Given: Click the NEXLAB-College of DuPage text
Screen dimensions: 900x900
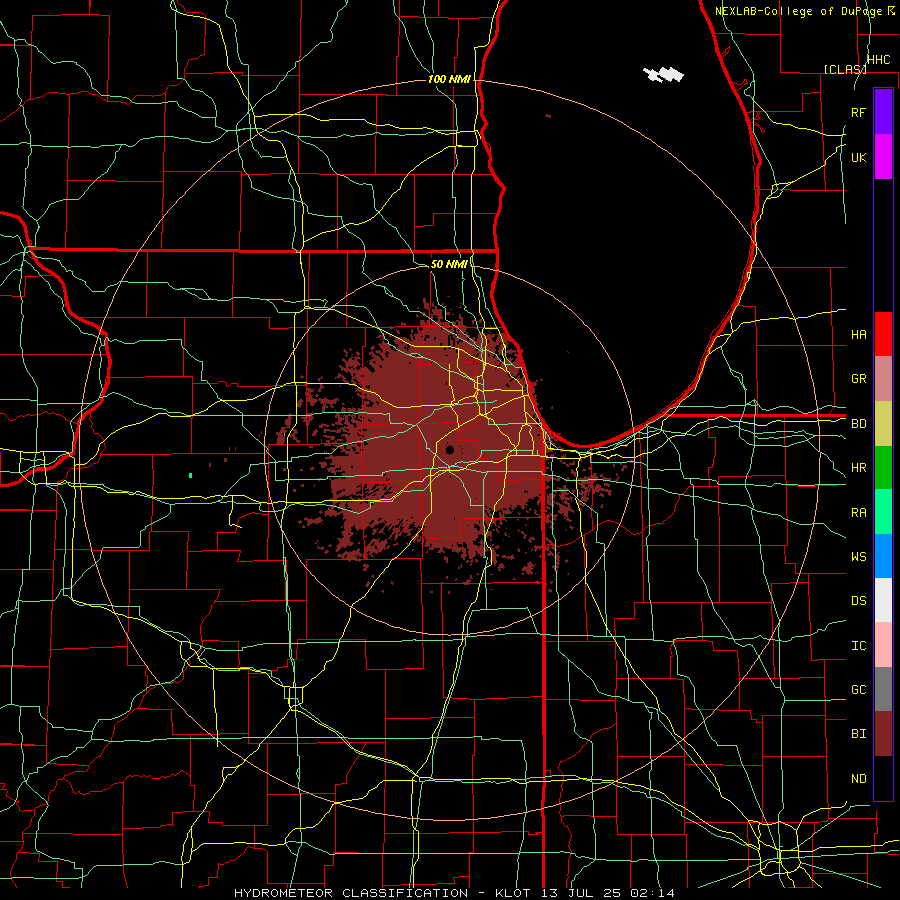Looking at the screenshot, I should (x=800, y=11).
